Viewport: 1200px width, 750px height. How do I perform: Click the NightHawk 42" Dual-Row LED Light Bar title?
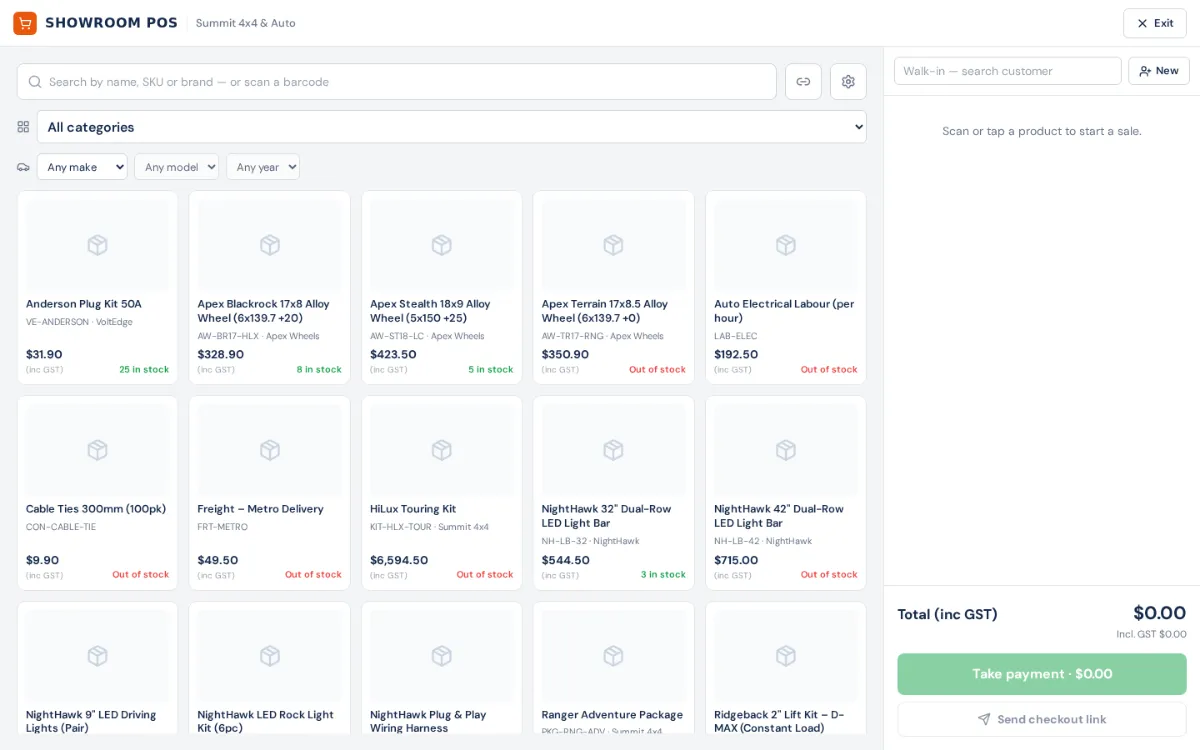pos(779,516)
